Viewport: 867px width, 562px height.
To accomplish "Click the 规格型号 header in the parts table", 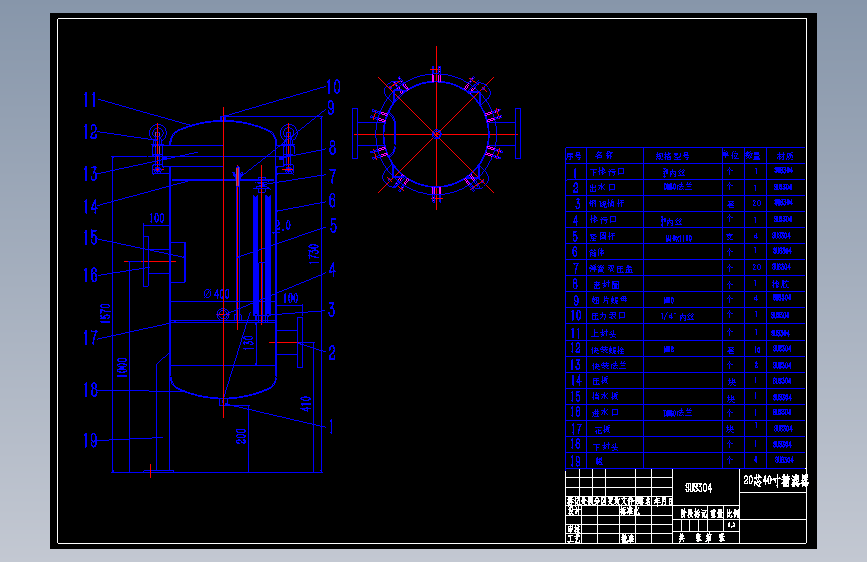I will [x=672, y=157].
